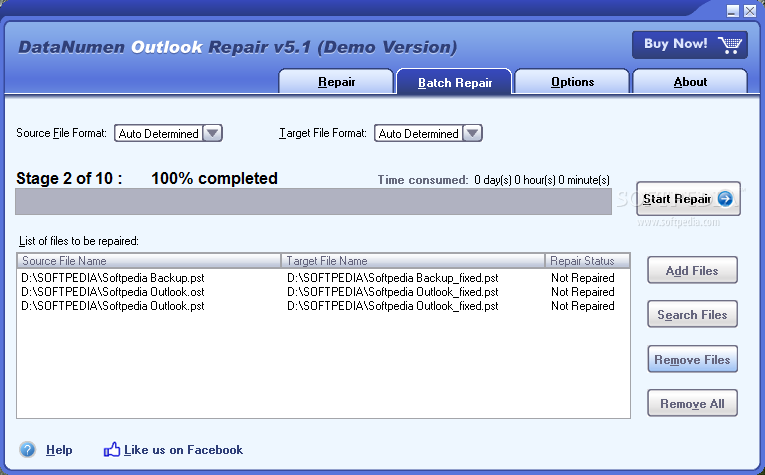Click the target cell in the Outlook.pst row
765x475 pixels.
(x=393, y=306)
